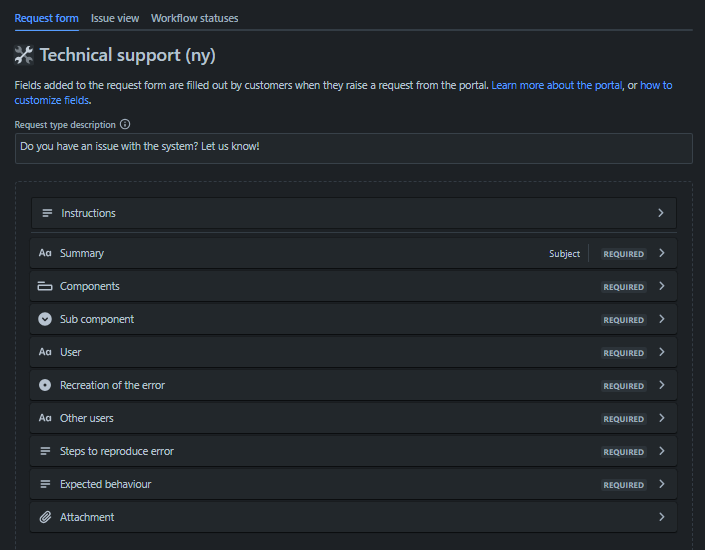Expand the Instructions row chevron
This screenshot has height=550, width=705.
pos(661,213)
